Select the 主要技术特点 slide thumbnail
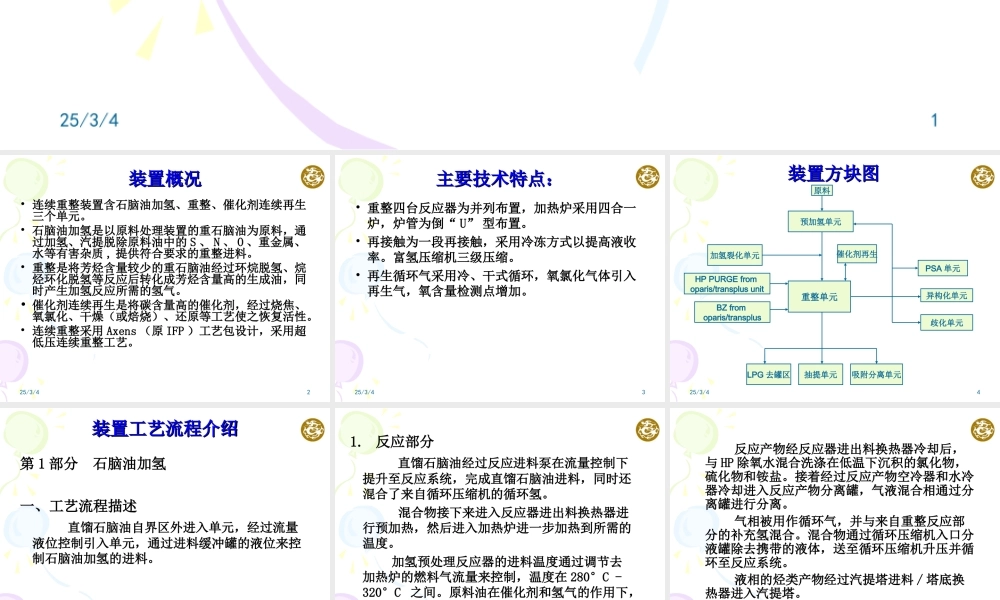Screen dimensions: 1000x600 pyautogui.click(x=499, y=278)
